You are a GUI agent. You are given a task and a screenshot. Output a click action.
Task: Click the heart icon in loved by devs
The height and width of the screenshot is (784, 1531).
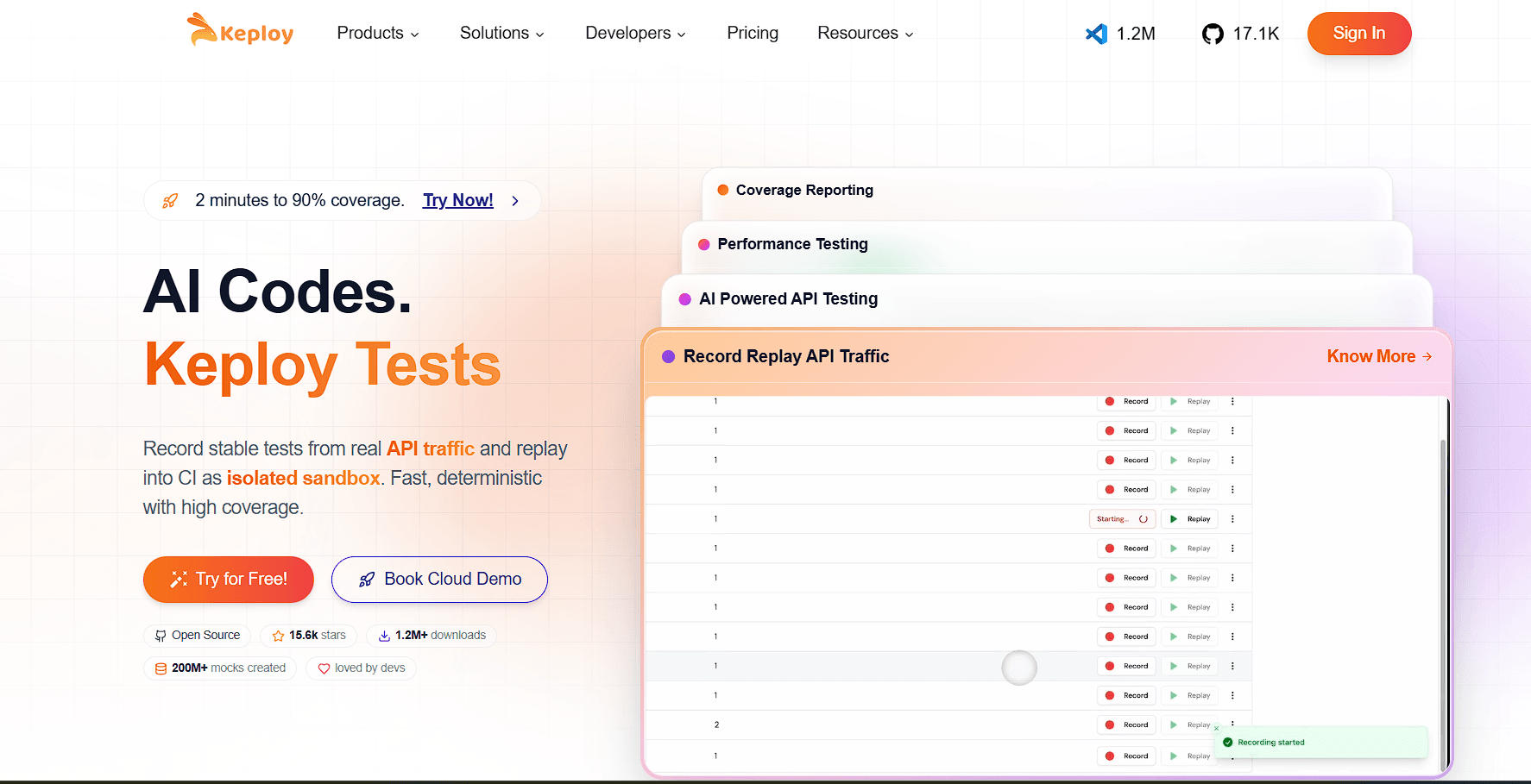point(324,668)
